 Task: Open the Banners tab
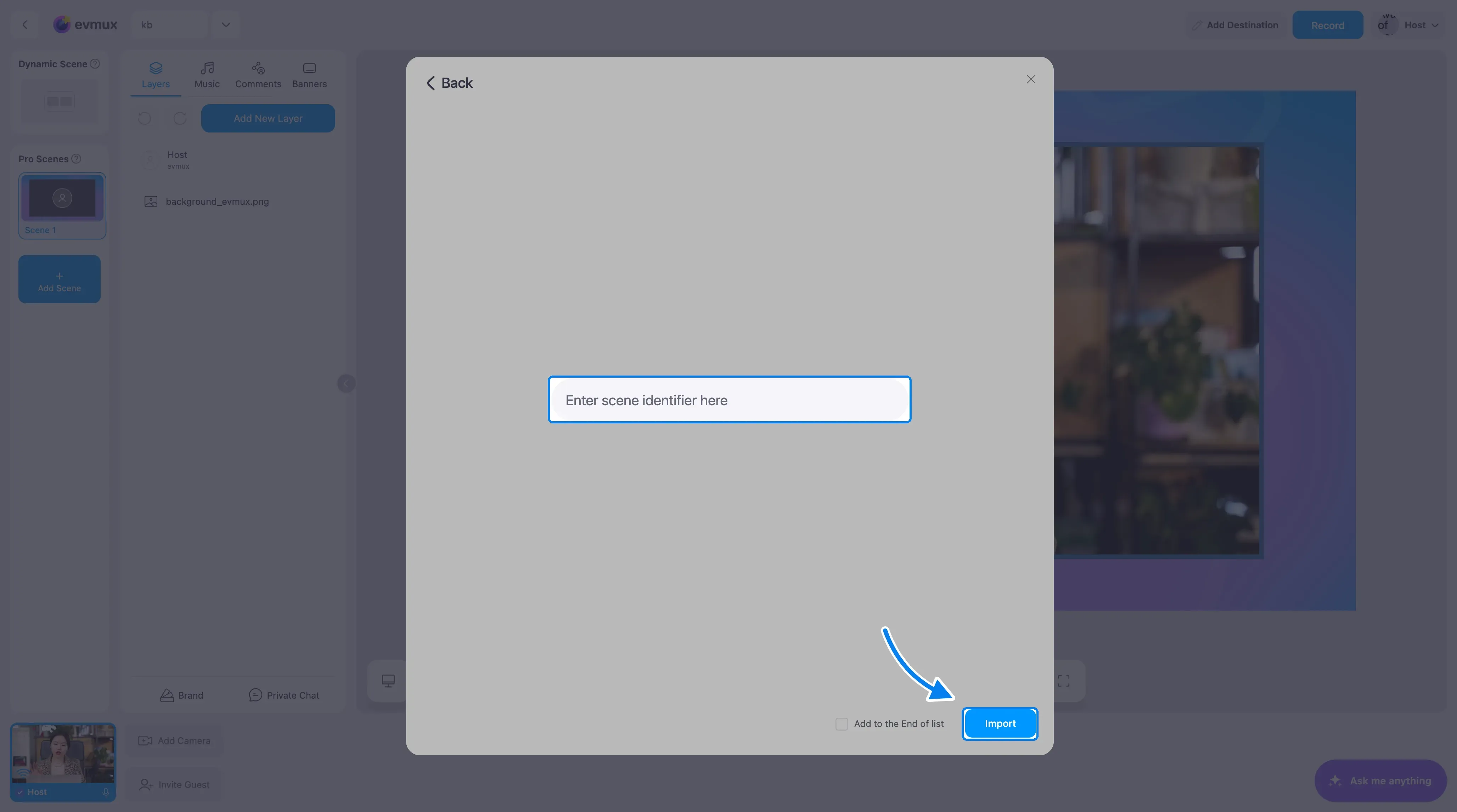tap(309, 76)
